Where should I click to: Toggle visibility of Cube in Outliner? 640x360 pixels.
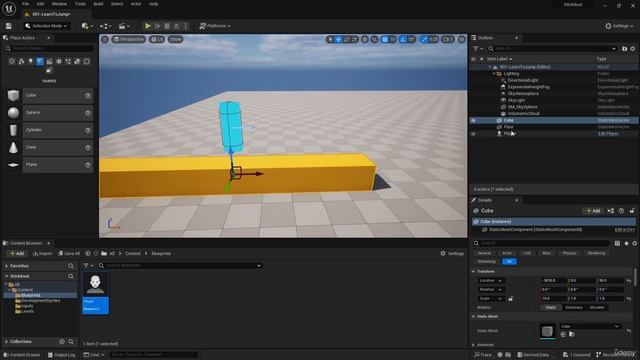point(473,120)
